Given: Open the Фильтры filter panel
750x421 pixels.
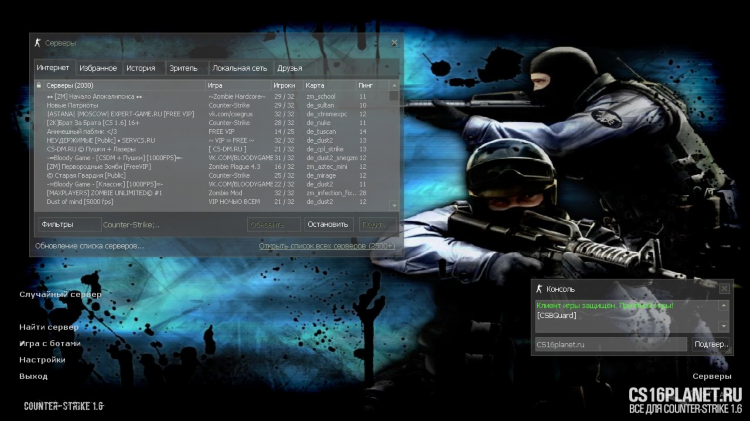Looking at the screenshot, I should [69, 224].
